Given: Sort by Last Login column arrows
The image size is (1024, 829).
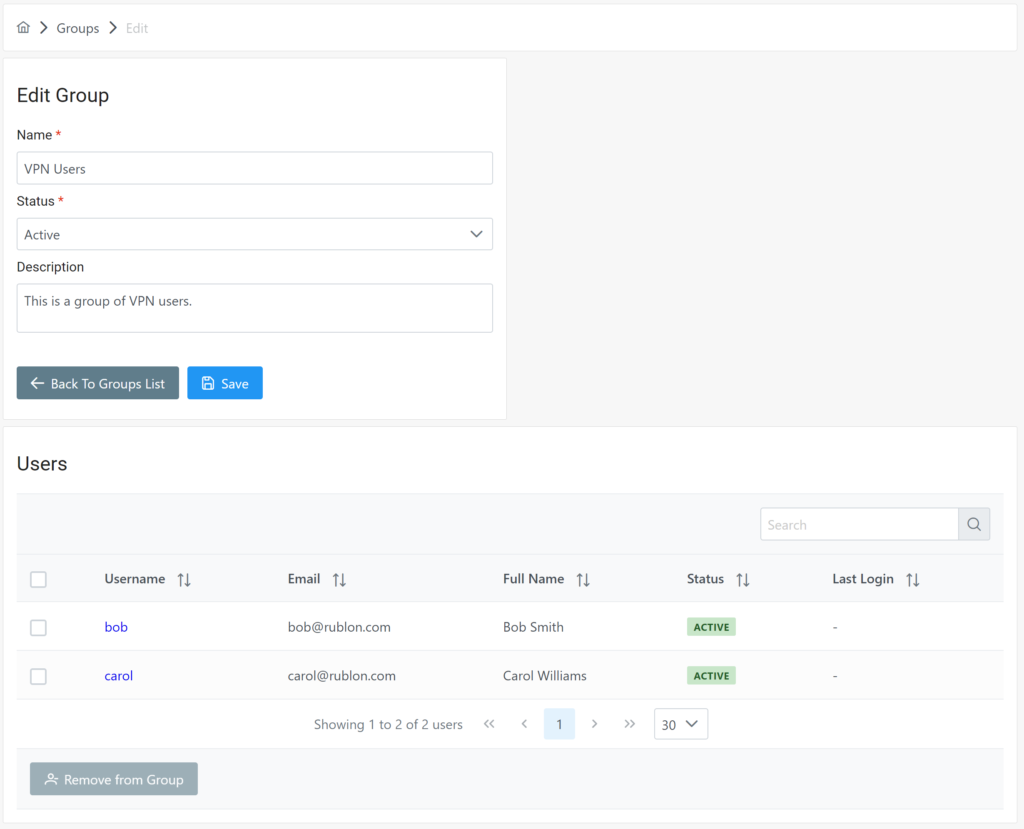Looking at the screenshot, I should 912,580.
